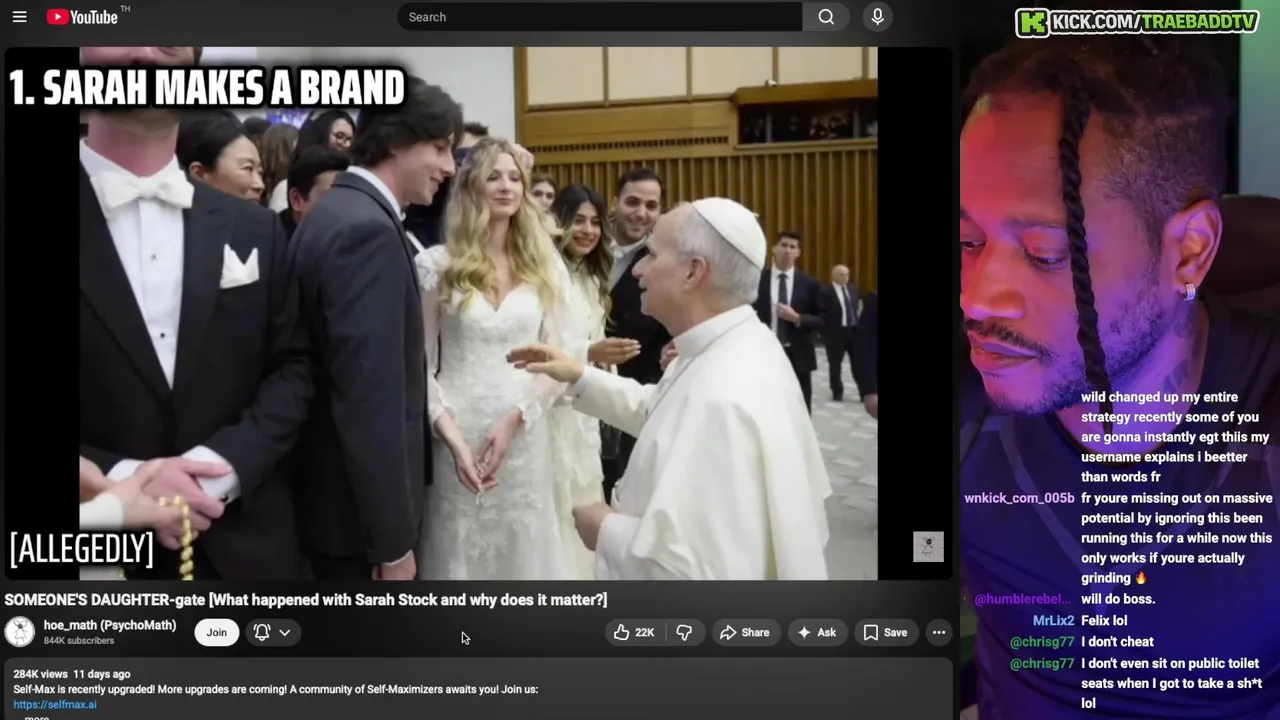Viewport: 1280px width, 720px height.
Task: Join the hoe_math channel membership
Action: click(x=217, y=632)
